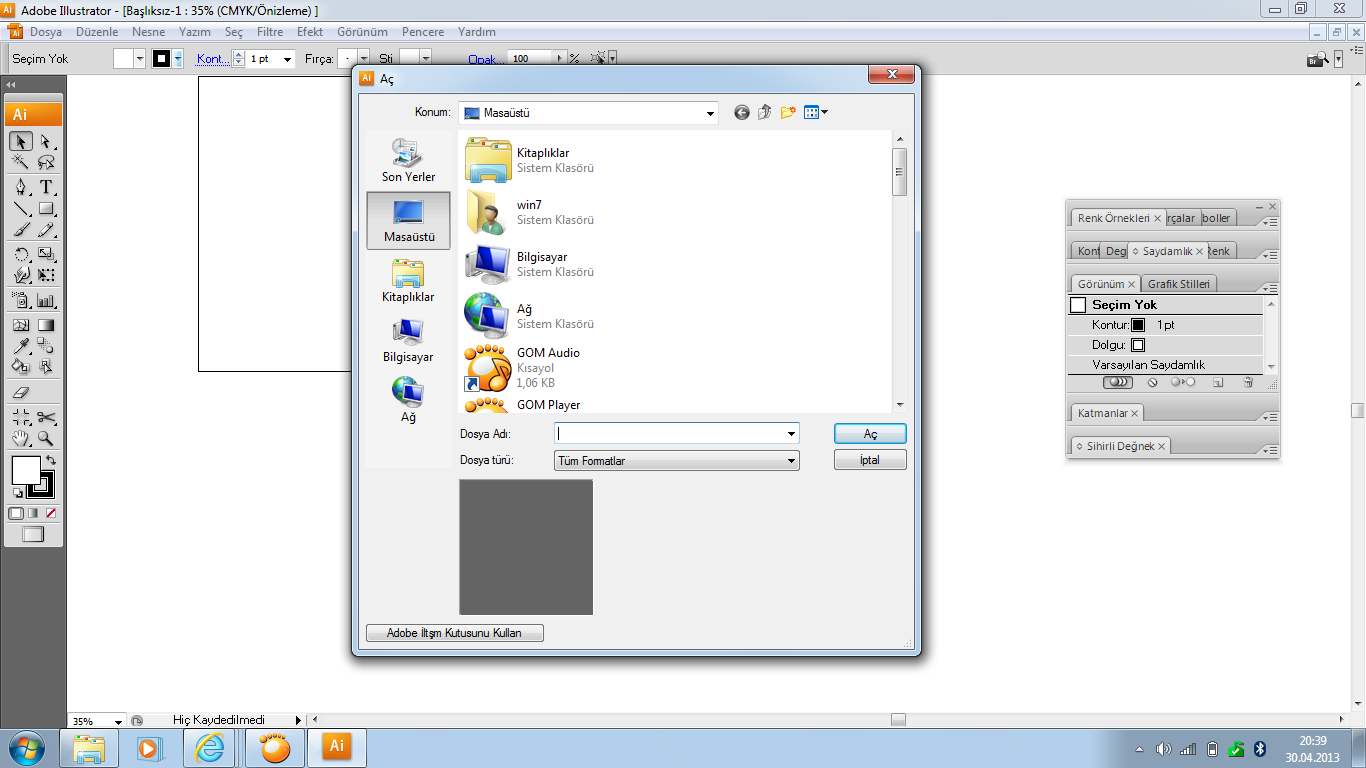Select the Magic Wand tool

(22, 162)
